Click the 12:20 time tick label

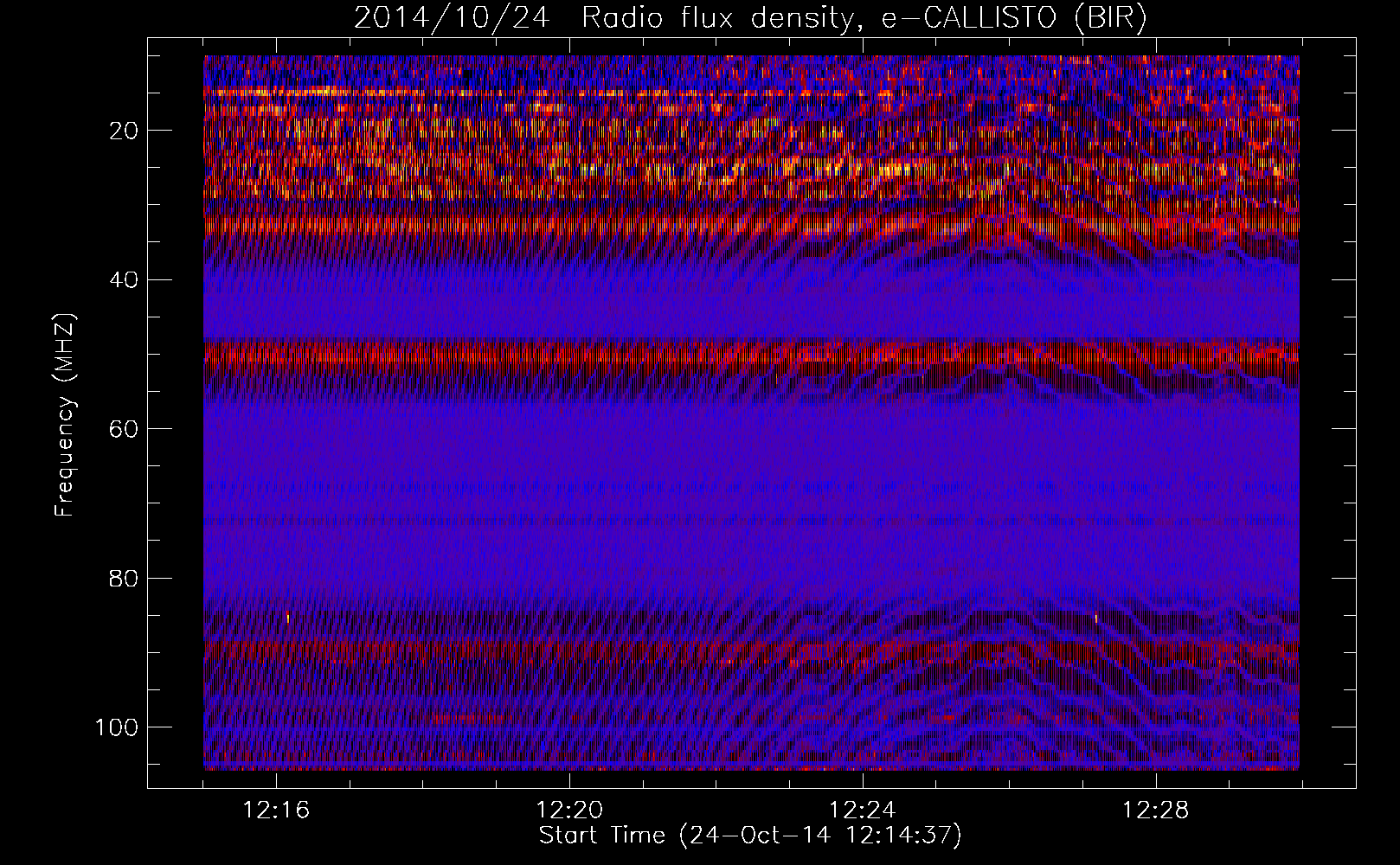[569, 811]
